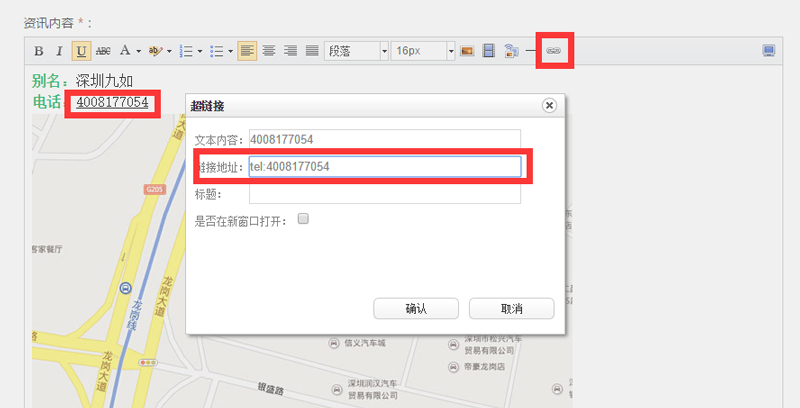Toggle bold formatting
This screenshot has width=800, height=408.
point(39,51)
